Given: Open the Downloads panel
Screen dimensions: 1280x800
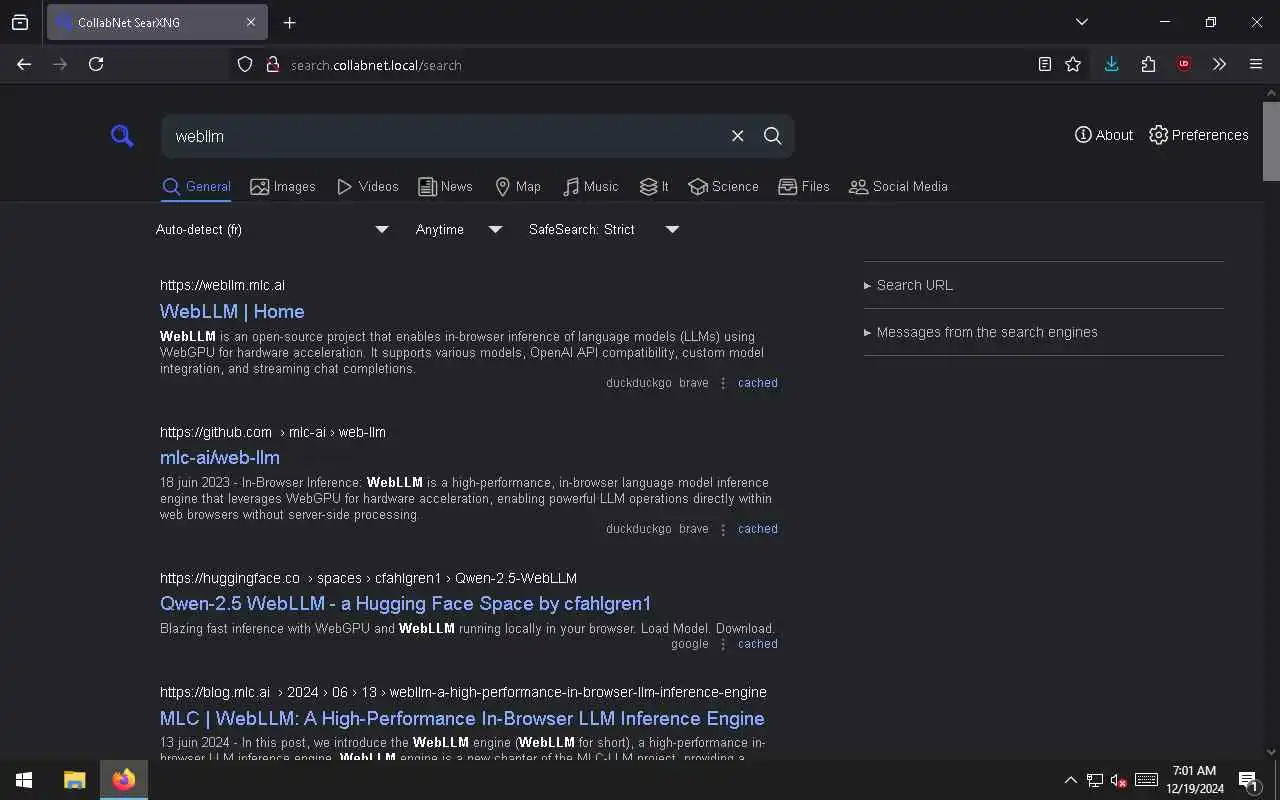Looking at the screenshot, I should click(x=1111, y=64).
